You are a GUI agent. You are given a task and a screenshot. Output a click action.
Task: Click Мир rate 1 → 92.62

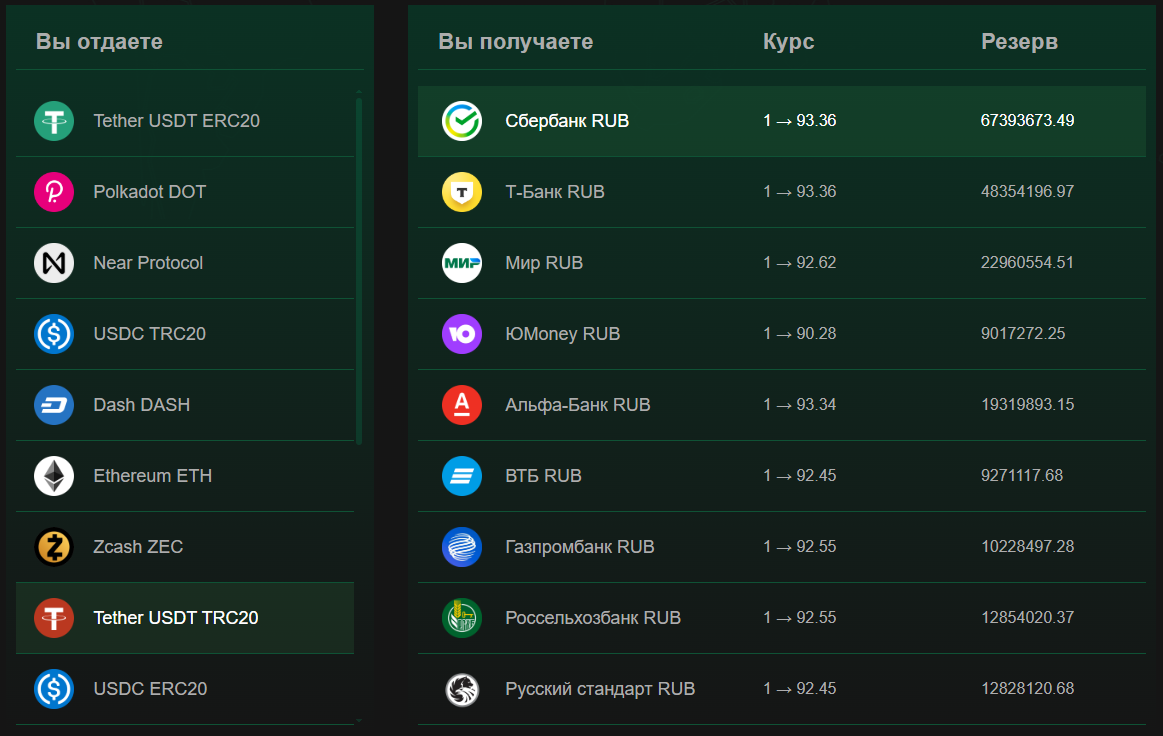[800, 263]
